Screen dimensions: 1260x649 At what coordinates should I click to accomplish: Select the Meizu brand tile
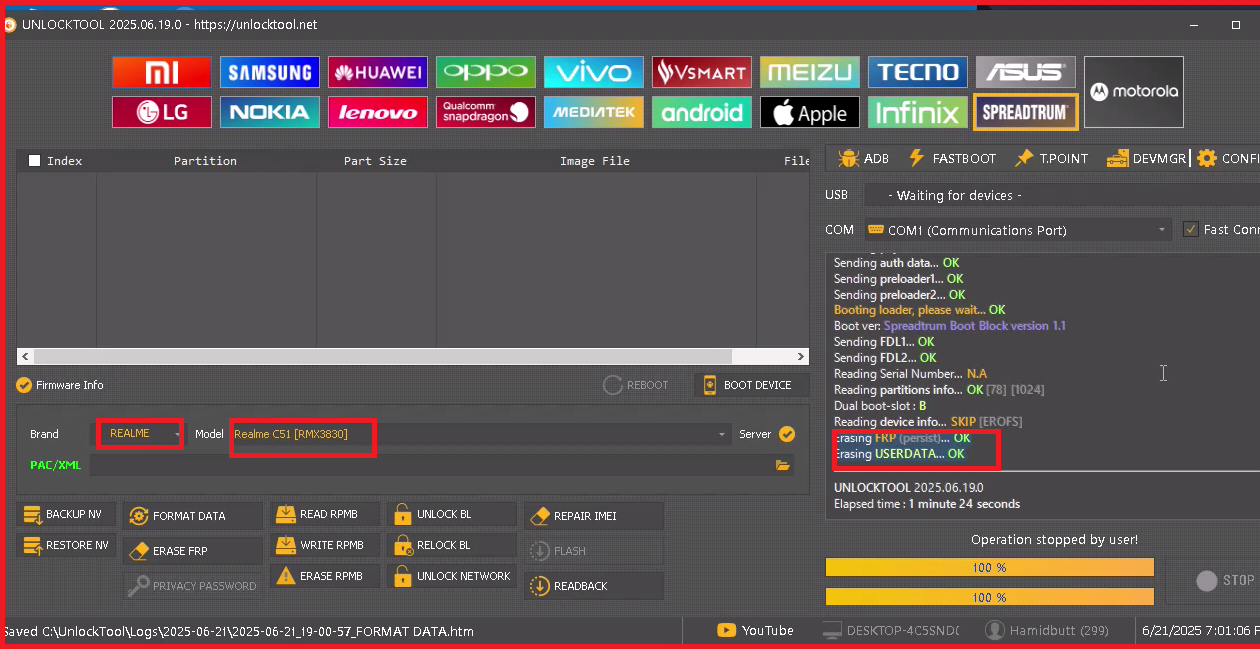click(x=809, y=72)
